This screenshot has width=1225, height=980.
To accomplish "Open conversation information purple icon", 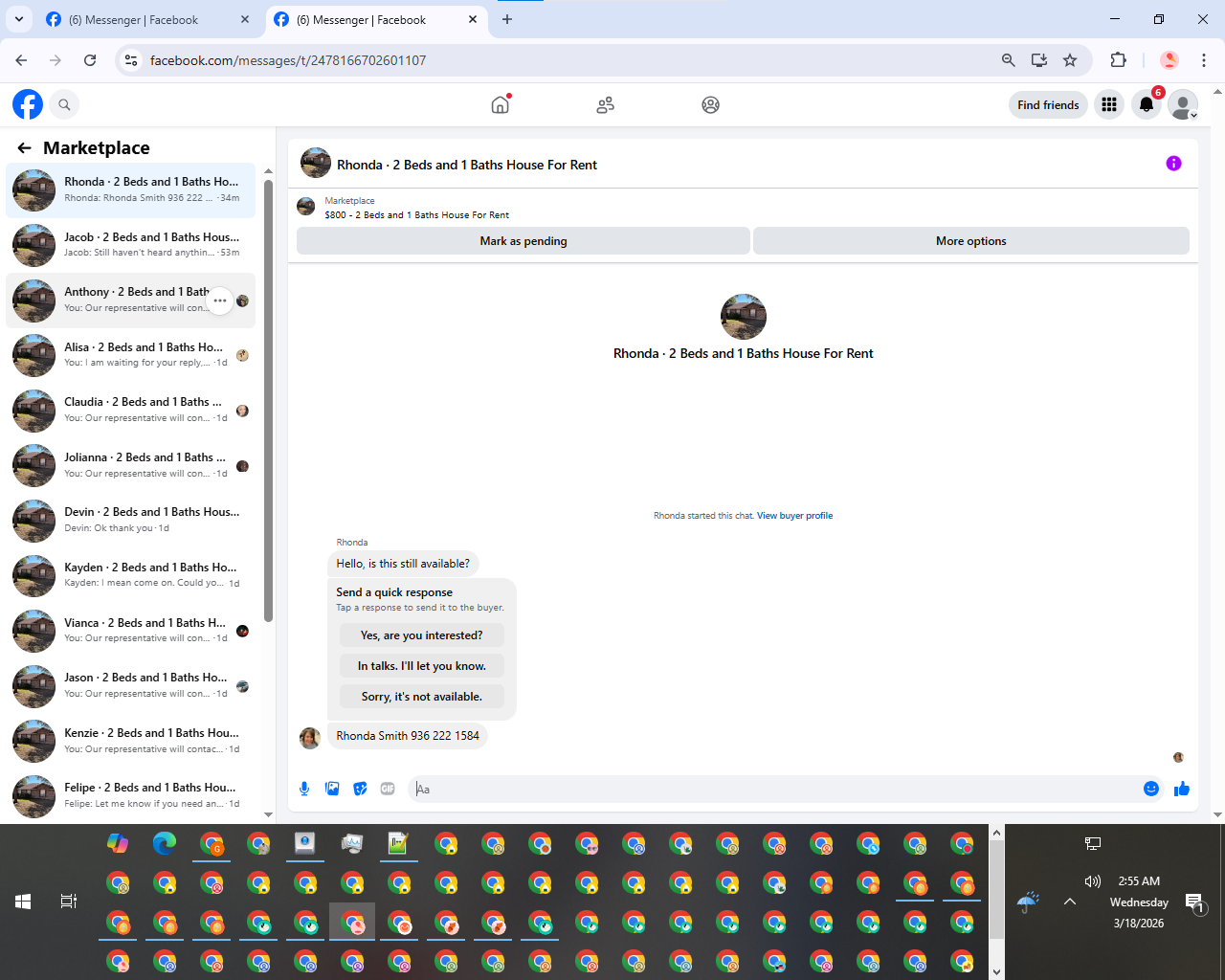I will (1173, 164).
